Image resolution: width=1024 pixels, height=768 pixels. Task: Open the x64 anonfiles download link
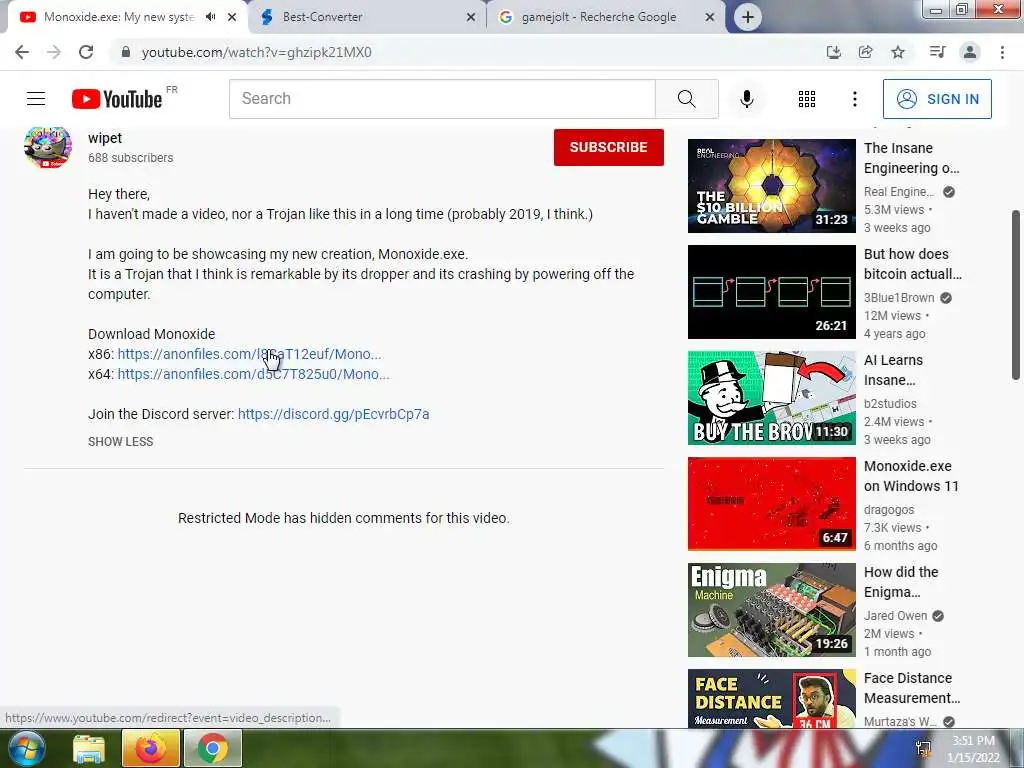point(253,374)
